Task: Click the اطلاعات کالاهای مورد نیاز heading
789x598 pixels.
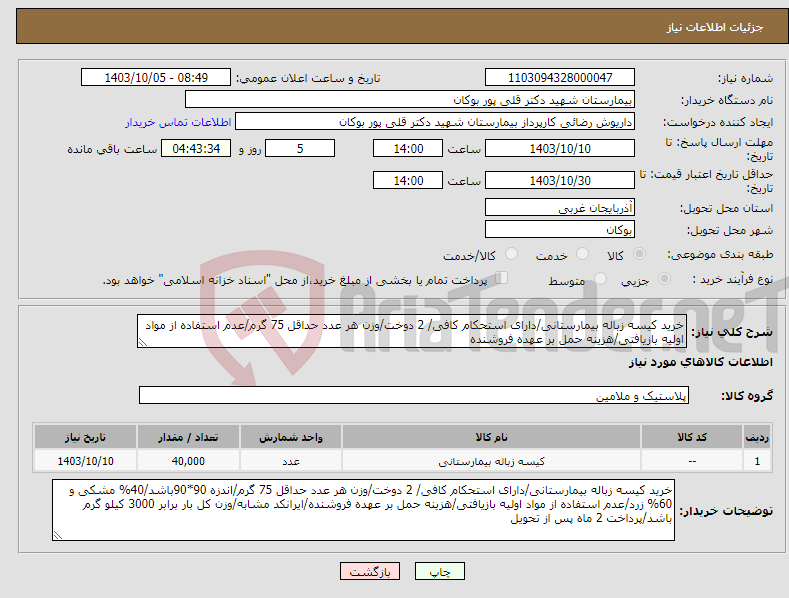Action: (x=700, y=362)
